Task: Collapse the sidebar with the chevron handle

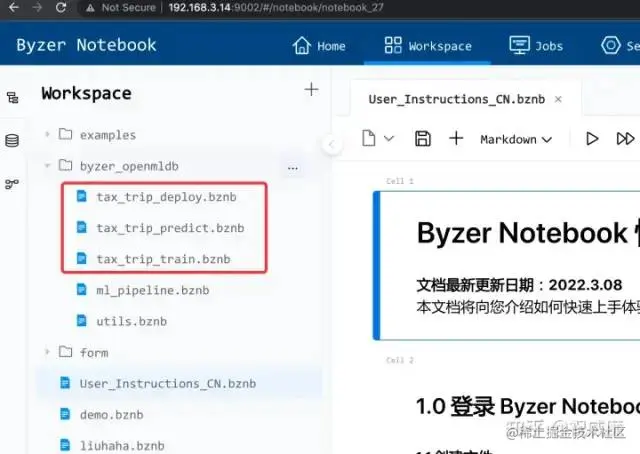Action: 332,145
